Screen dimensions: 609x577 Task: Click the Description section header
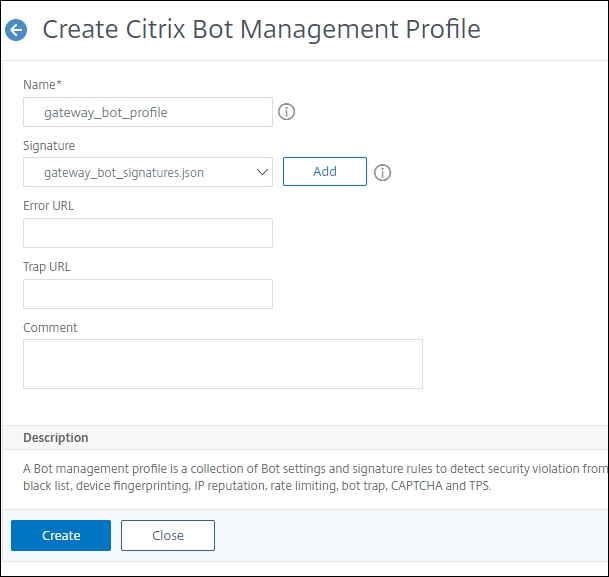56,438
